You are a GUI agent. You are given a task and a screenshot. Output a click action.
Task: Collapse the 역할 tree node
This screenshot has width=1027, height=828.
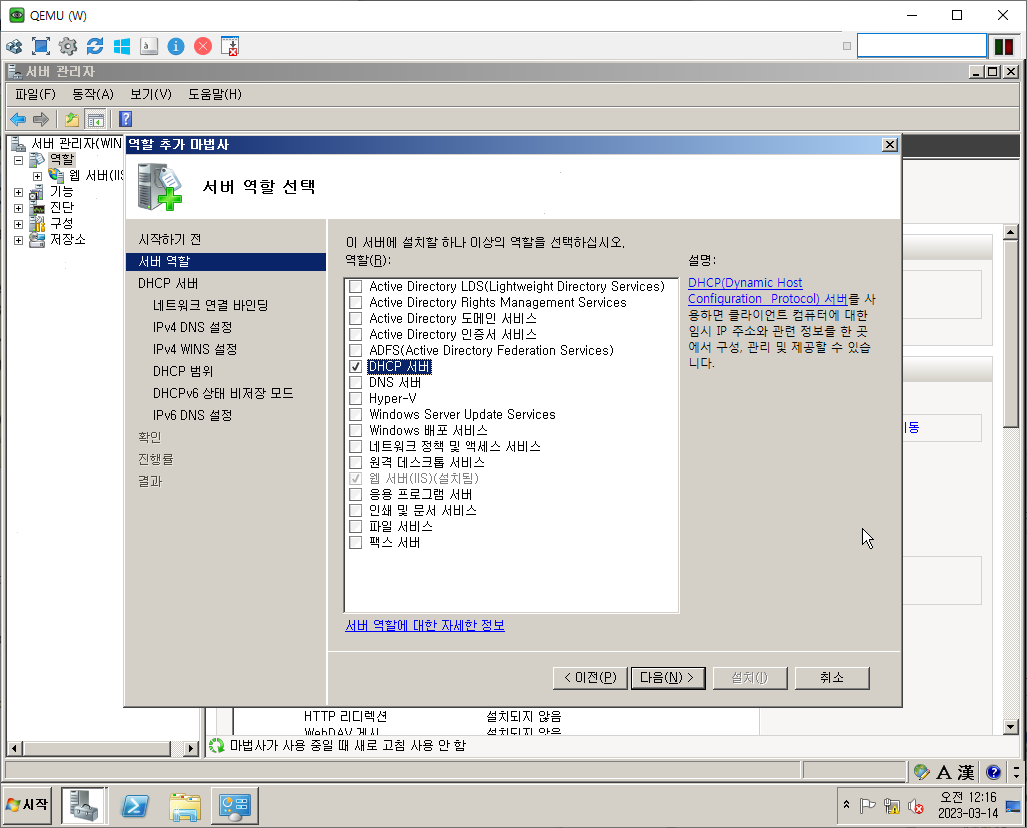(18, 160)
